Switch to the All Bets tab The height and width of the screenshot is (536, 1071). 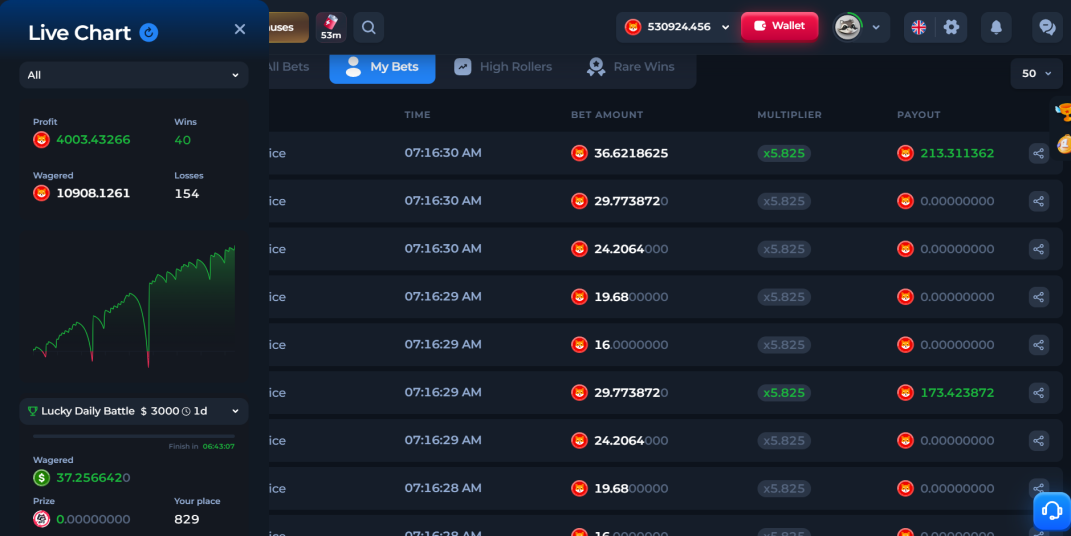pos(287,67)
